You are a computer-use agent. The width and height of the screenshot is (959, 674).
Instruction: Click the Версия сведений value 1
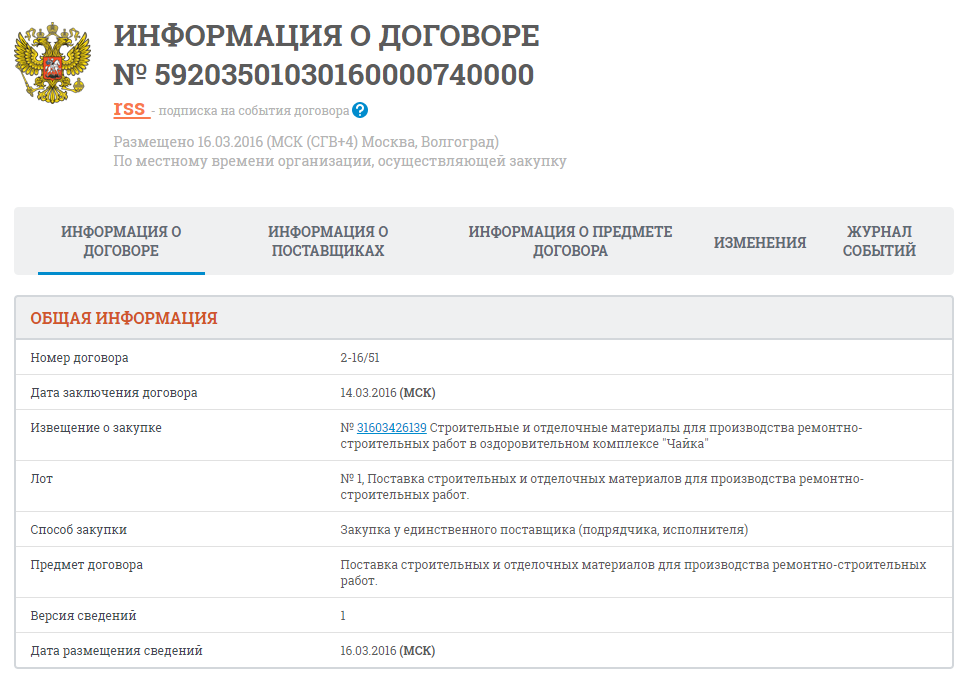click(x=343, y=616)
